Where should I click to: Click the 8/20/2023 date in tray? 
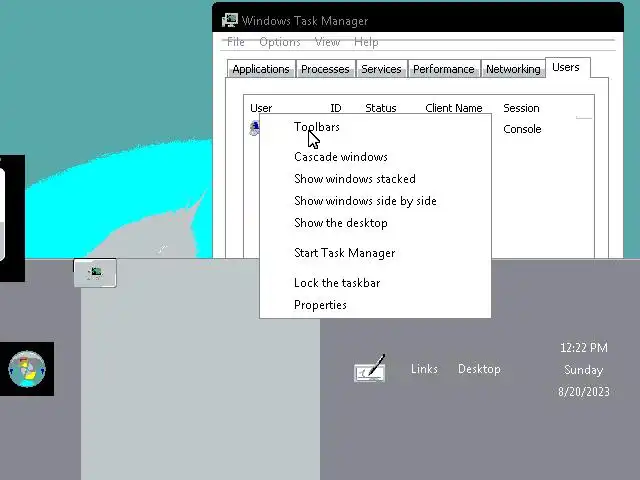click(584, 392)
